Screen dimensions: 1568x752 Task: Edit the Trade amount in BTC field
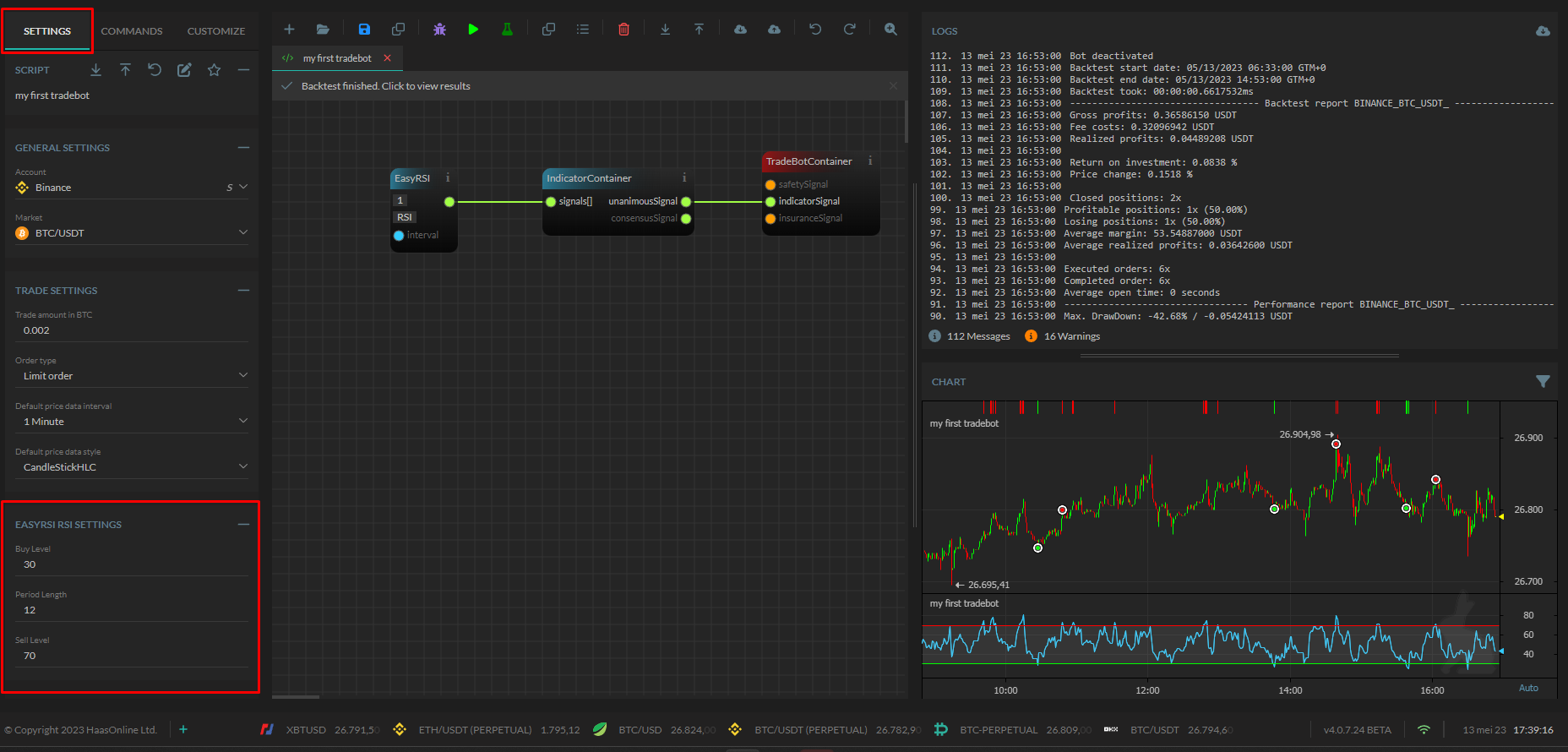click(132, 330)
